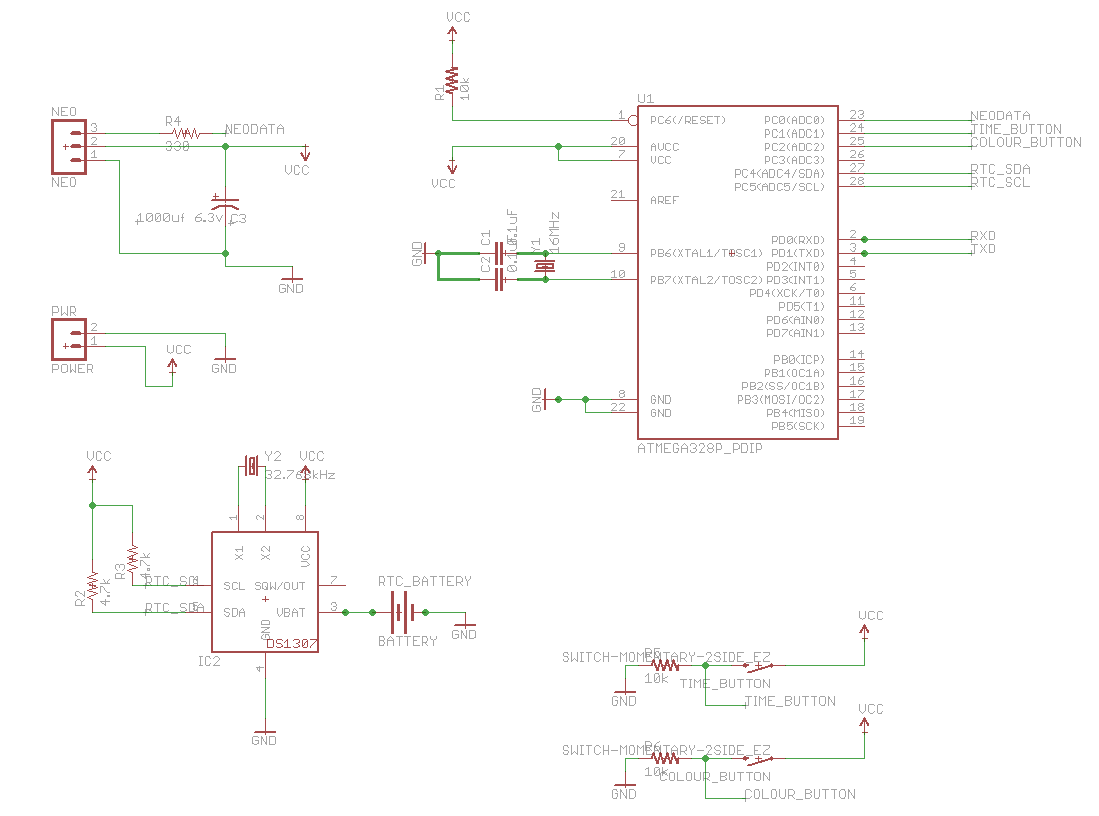Select the wire junction dot below capacitor C3

(x=226, y=253)
